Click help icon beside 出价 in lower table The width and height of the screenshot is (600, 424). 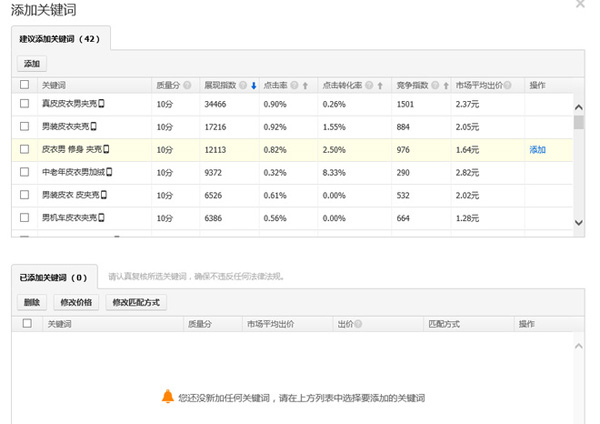pos(357,324)
